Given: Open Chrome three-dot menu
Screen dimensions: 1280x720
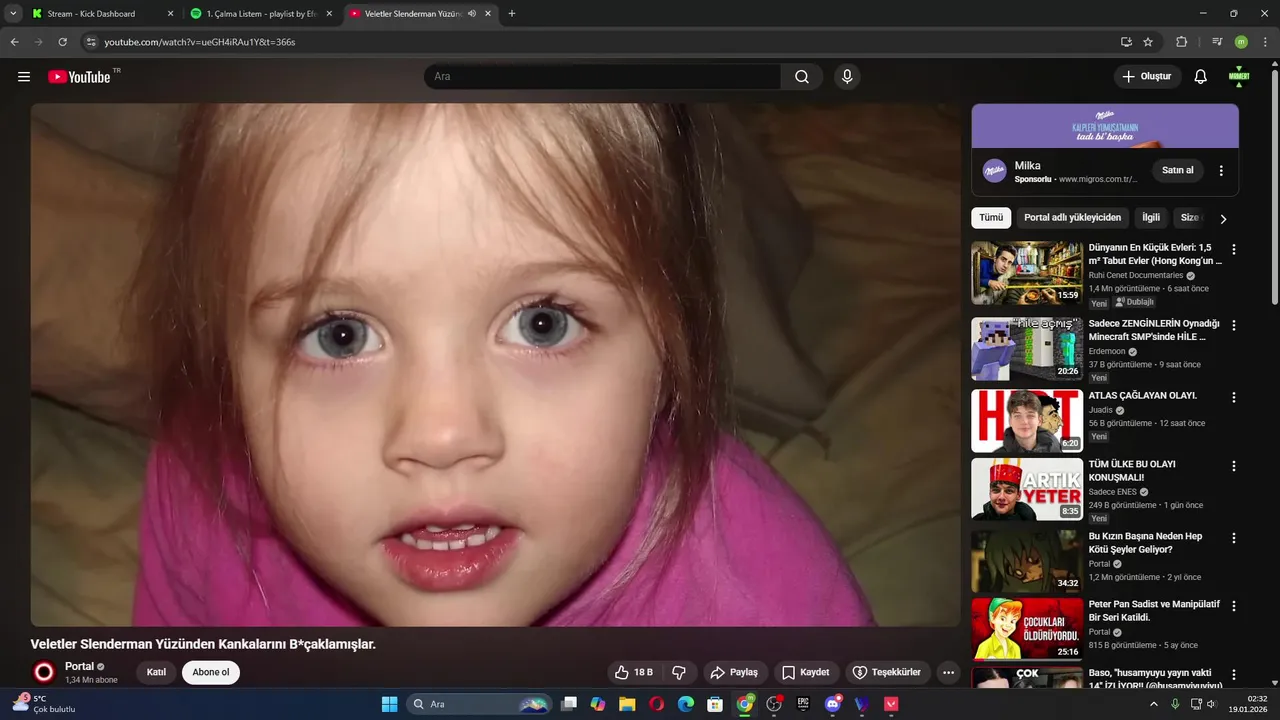Looking at the screenshot, I should 1265,42.
